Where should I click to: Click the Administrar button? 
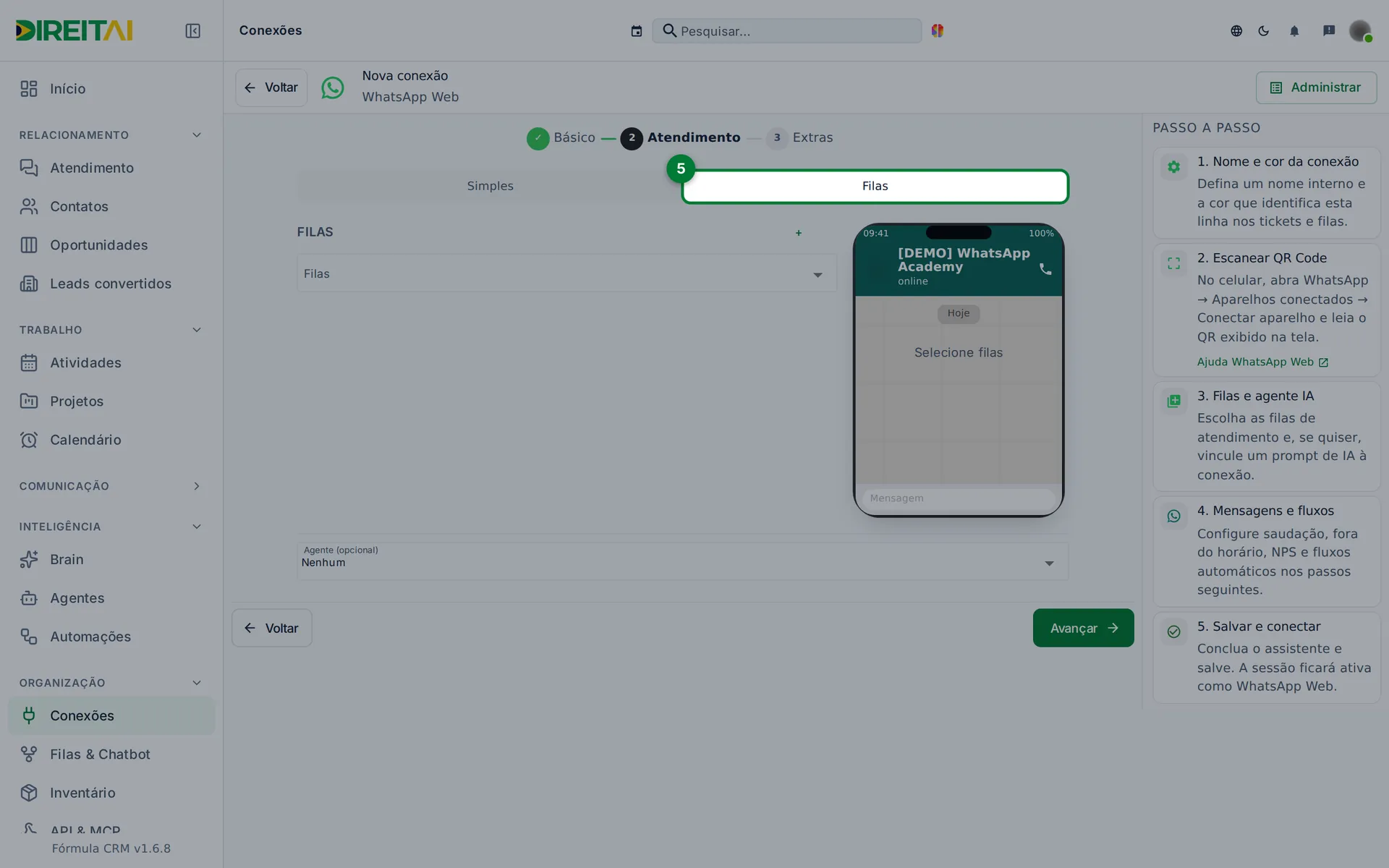point(1316,88)
